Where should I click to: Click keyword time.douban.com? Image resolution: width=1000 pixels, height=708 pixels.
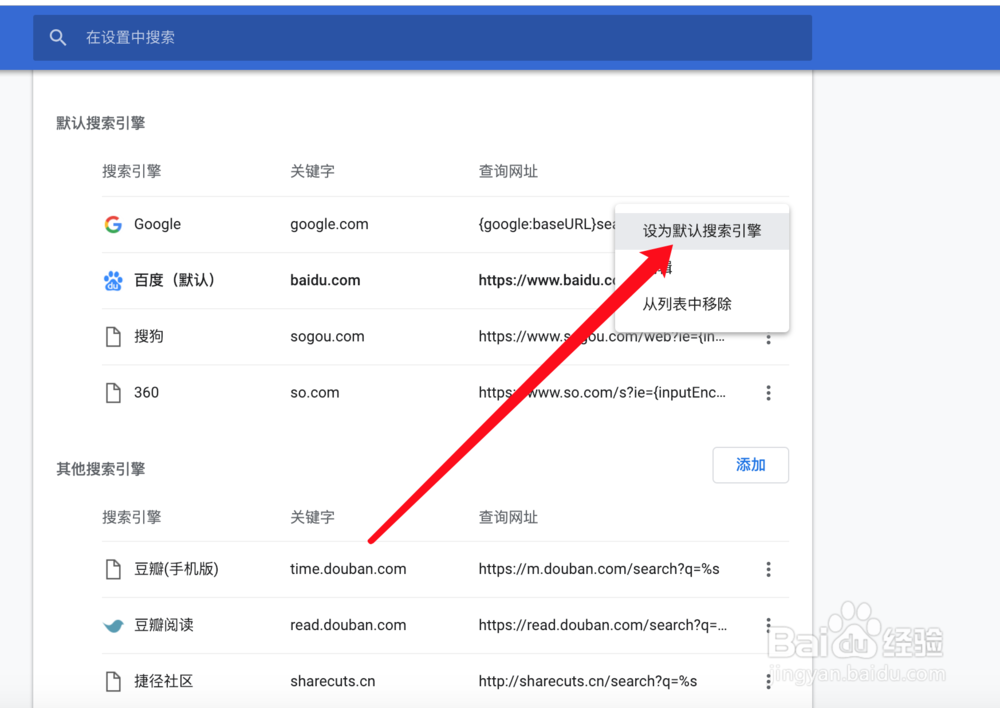point(348,569)
